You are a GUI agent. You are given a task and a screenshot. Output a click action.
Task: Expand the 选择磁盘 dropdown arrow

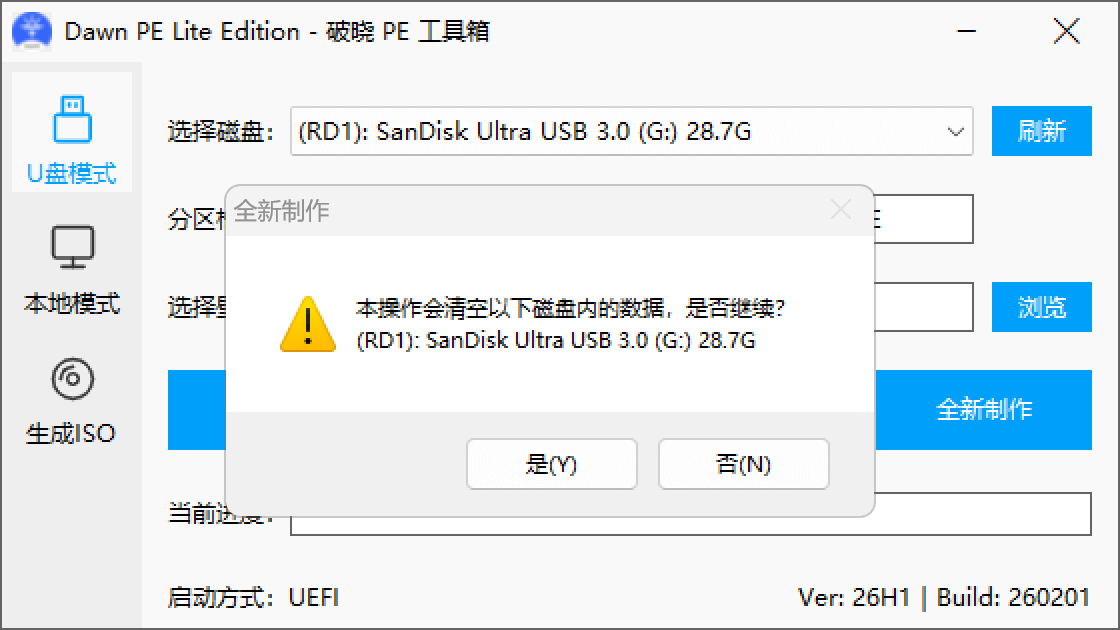pyautogui.click(x=955, y=131)
